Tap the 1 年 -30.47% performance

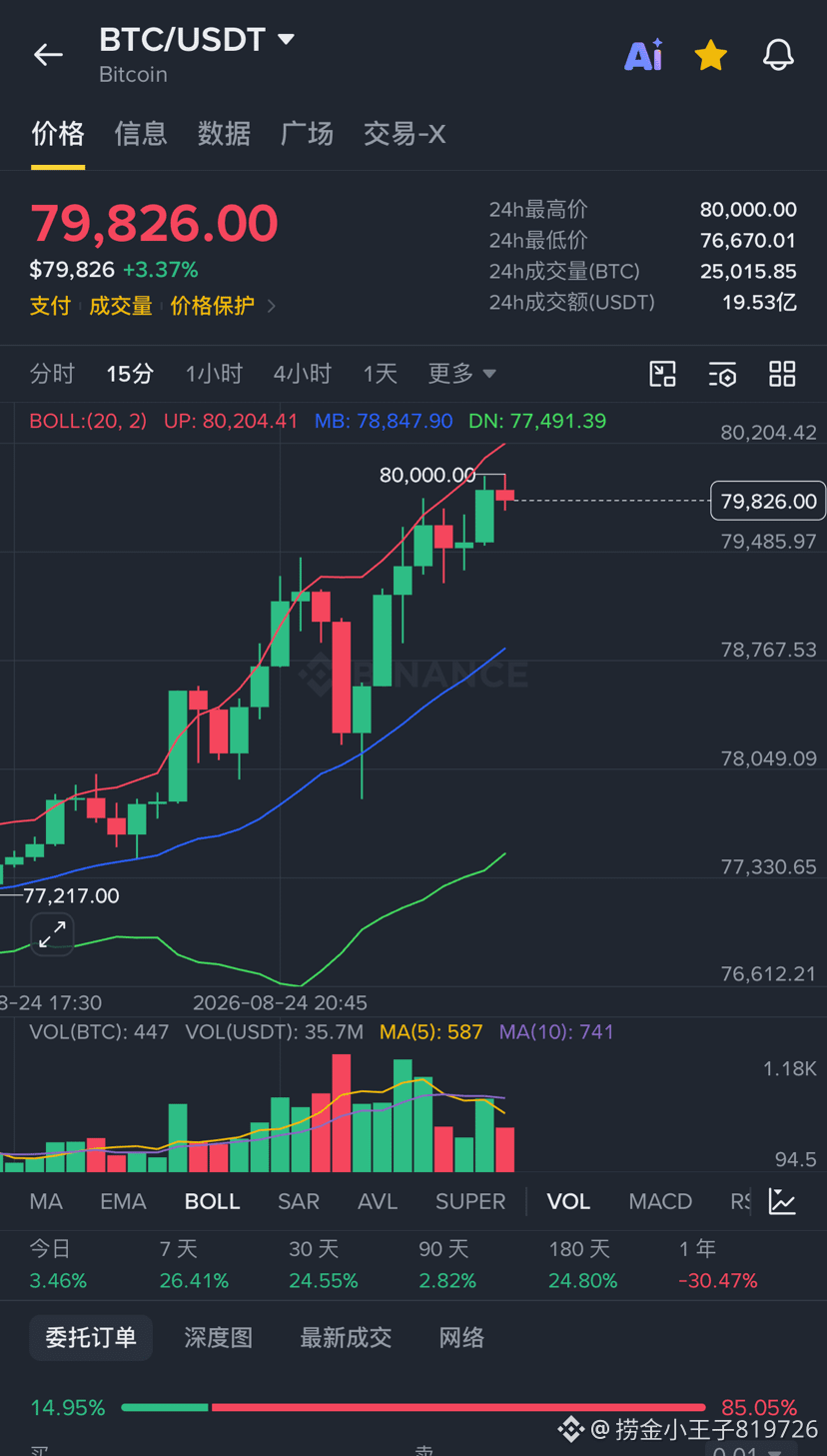(718, 1264)
